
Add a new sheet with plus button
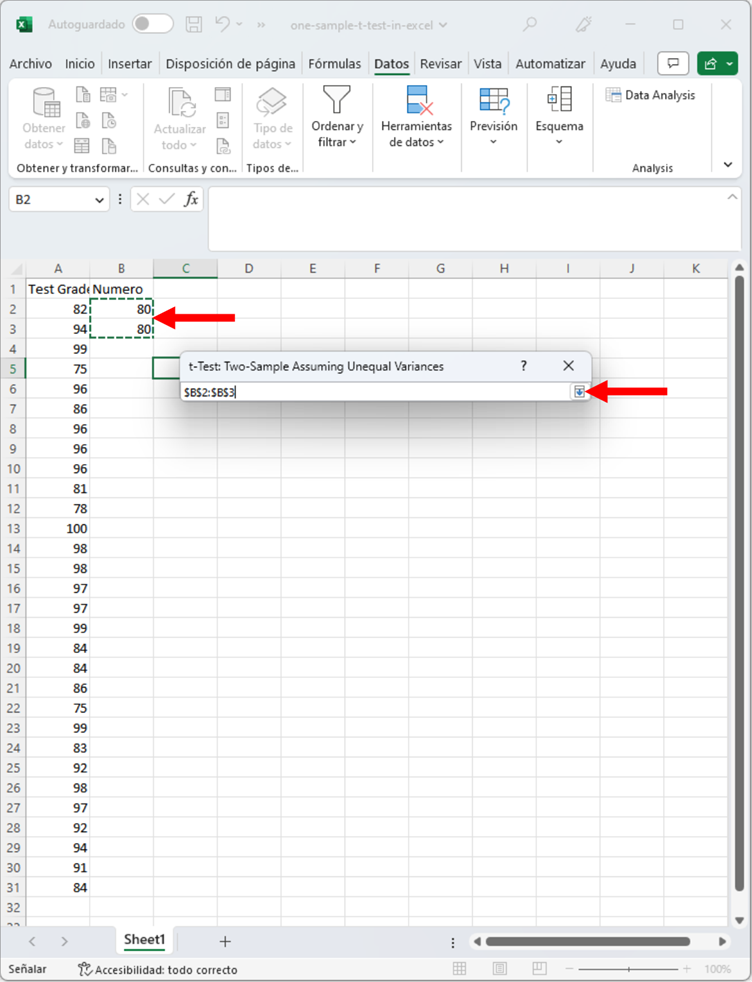[225, 941]
